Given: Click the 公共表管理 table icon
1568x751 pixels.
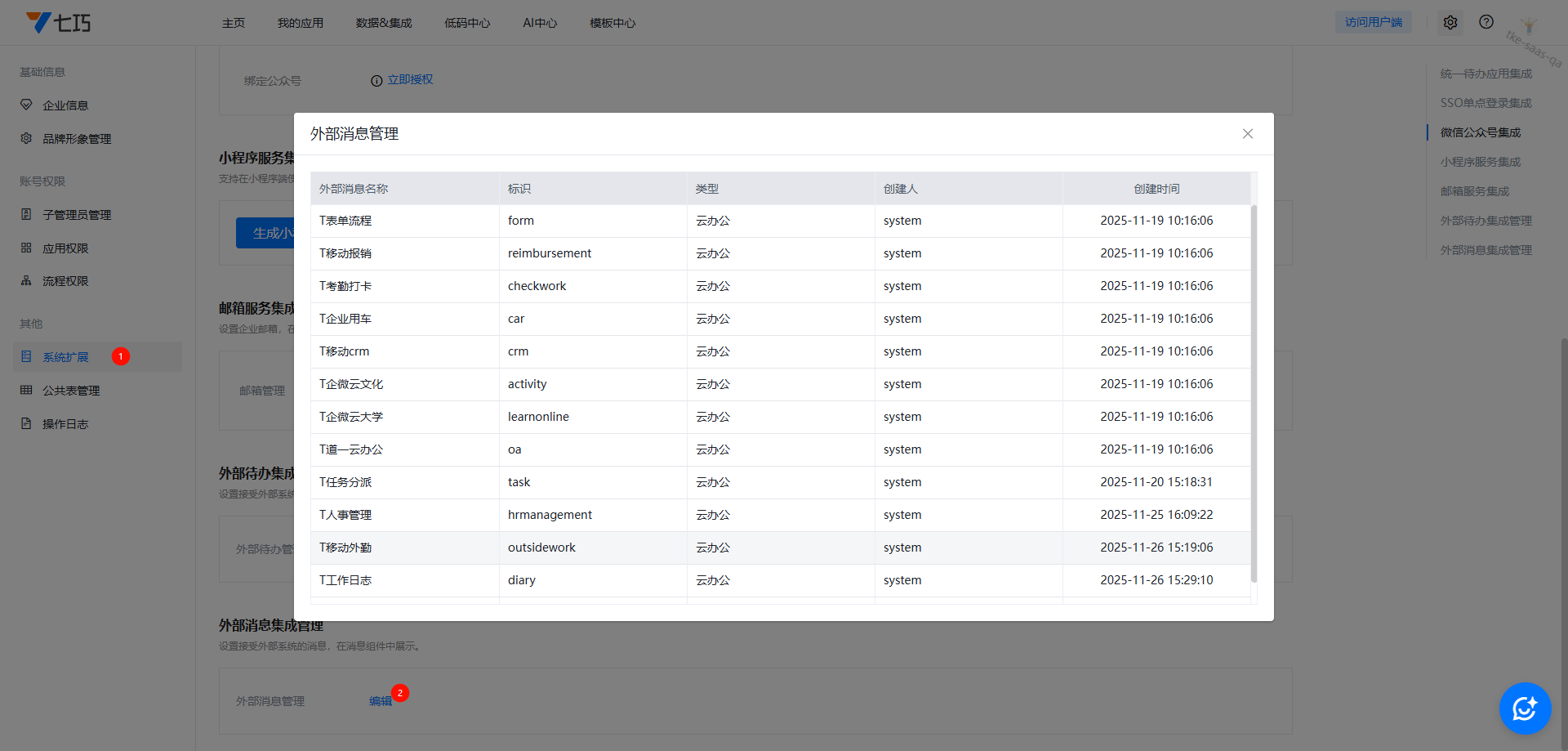Looking at the screenshot, I should (x=26, y=391).
